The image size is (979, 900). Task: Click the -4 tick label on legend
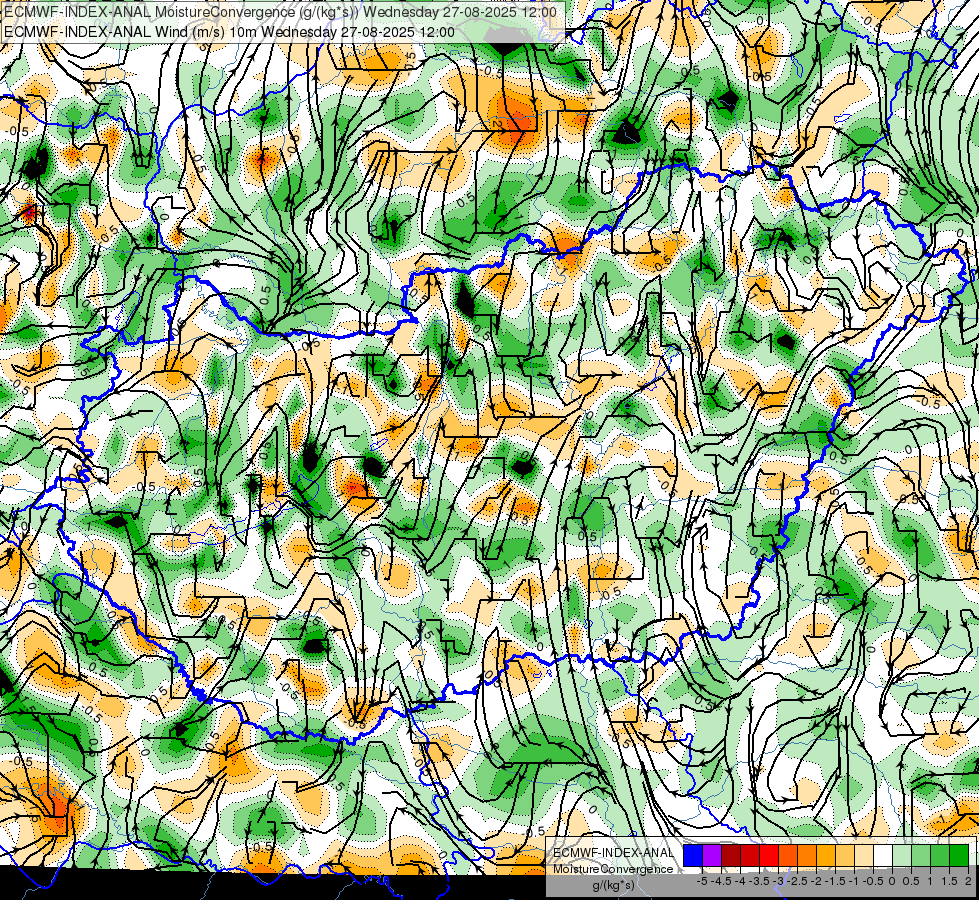pos(740,881)
